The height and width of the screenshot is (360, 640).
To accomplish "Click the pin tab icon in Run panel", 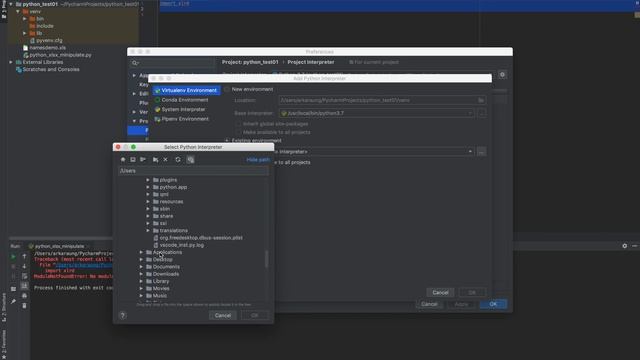I will (13, 301).
